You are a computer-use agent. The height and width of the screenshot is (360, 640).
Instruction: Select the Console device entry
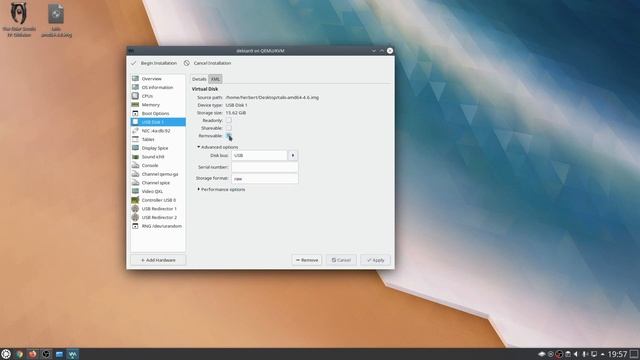pos(158,165)
